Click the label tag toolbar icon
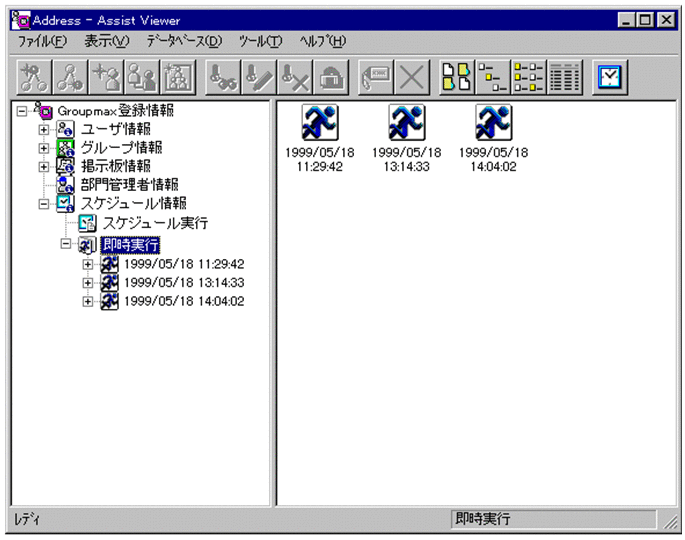 [x=376, y=77]
